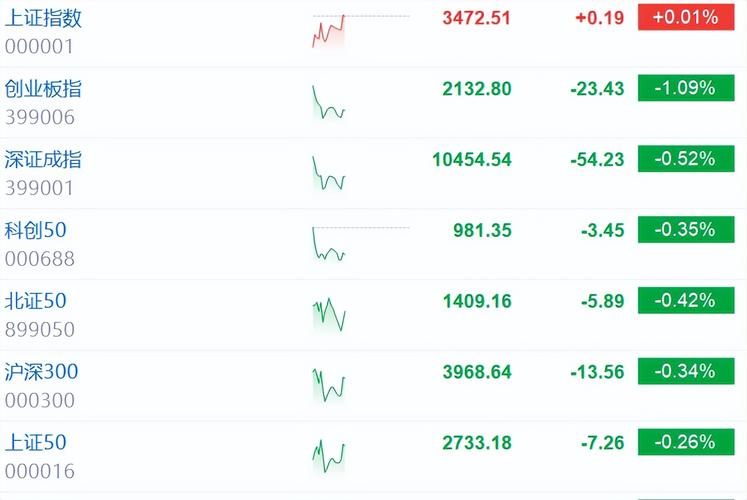Screen dimensions: 747x500
Task: Select the -0.35% percent change badge
Action: 685,230
